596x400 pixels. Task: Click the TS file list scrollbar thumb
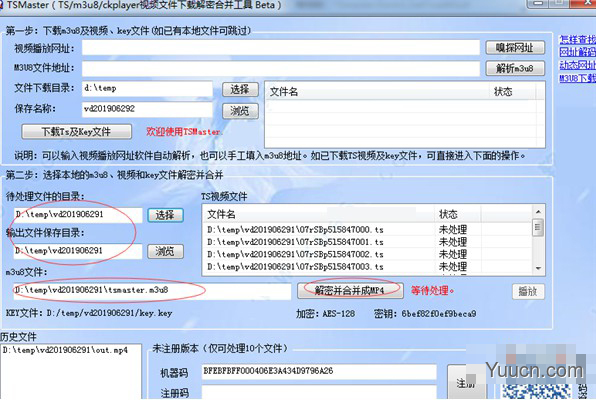click(x=538, y=227)
